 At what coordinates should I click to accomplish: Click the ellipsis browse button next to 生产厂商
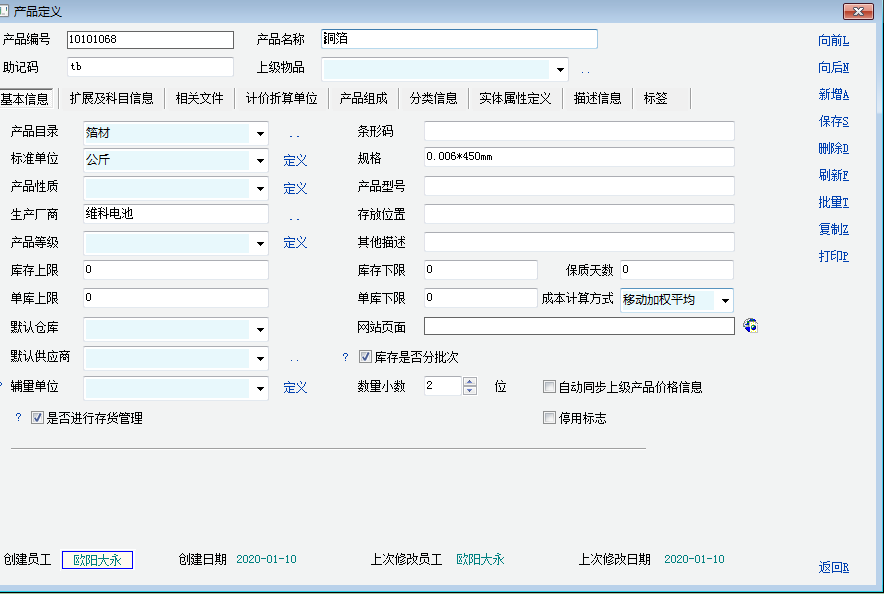click(x=295, y=216)
